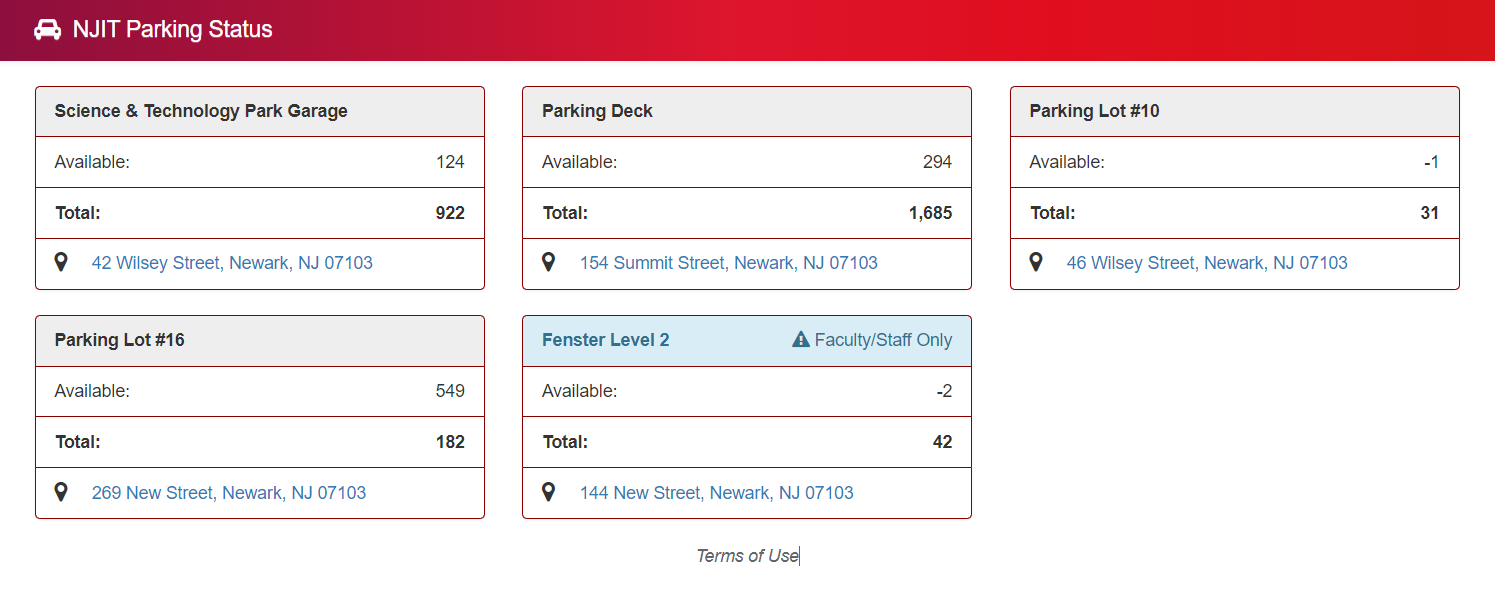This screenshot has height=596, width=1495.
Task: Click map pin beside 46 Wilsey Street
Action: coord(1036,263)
